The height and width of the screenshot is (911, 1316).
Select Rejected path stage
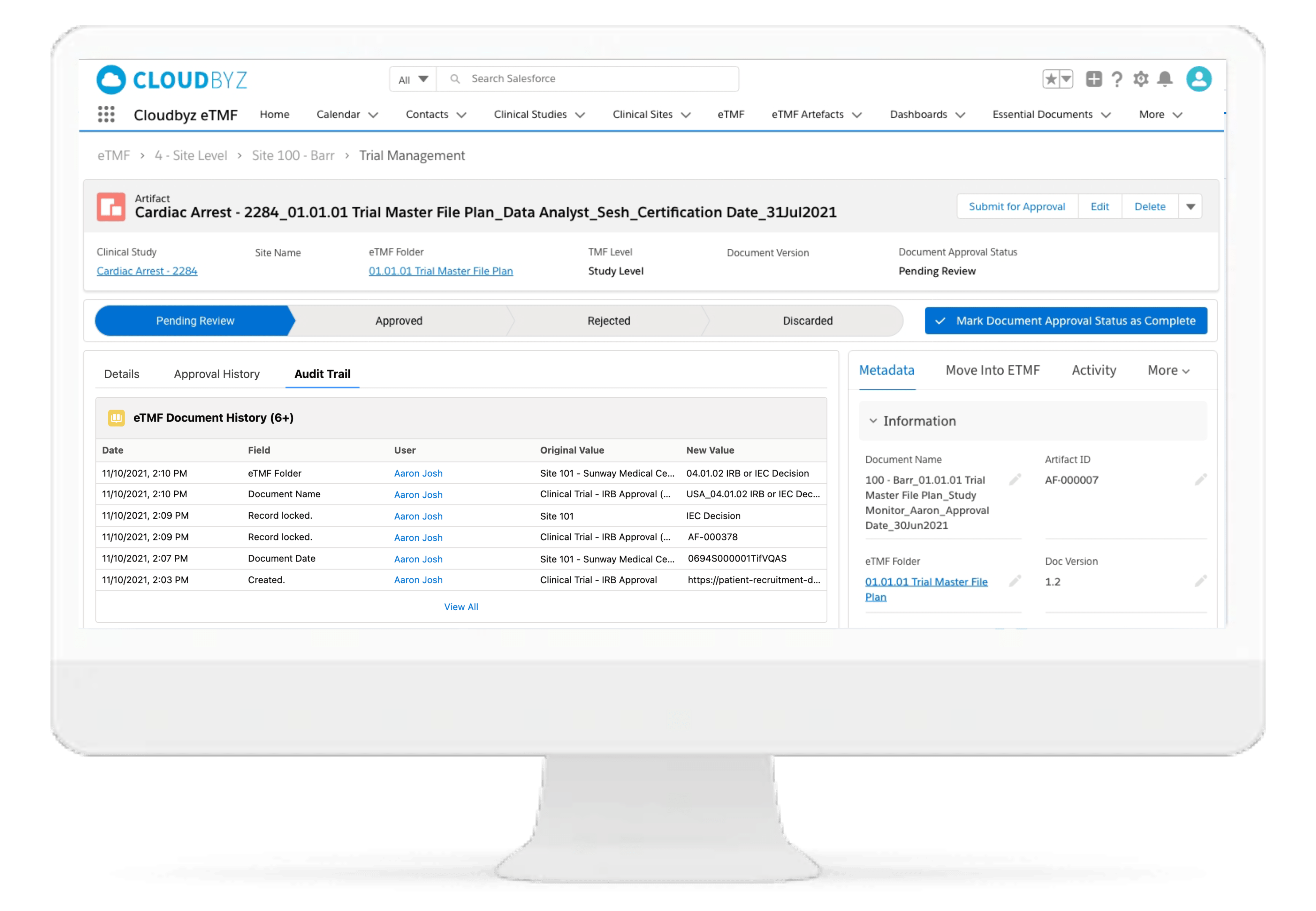pyautogui.click(x=609, y=321)
